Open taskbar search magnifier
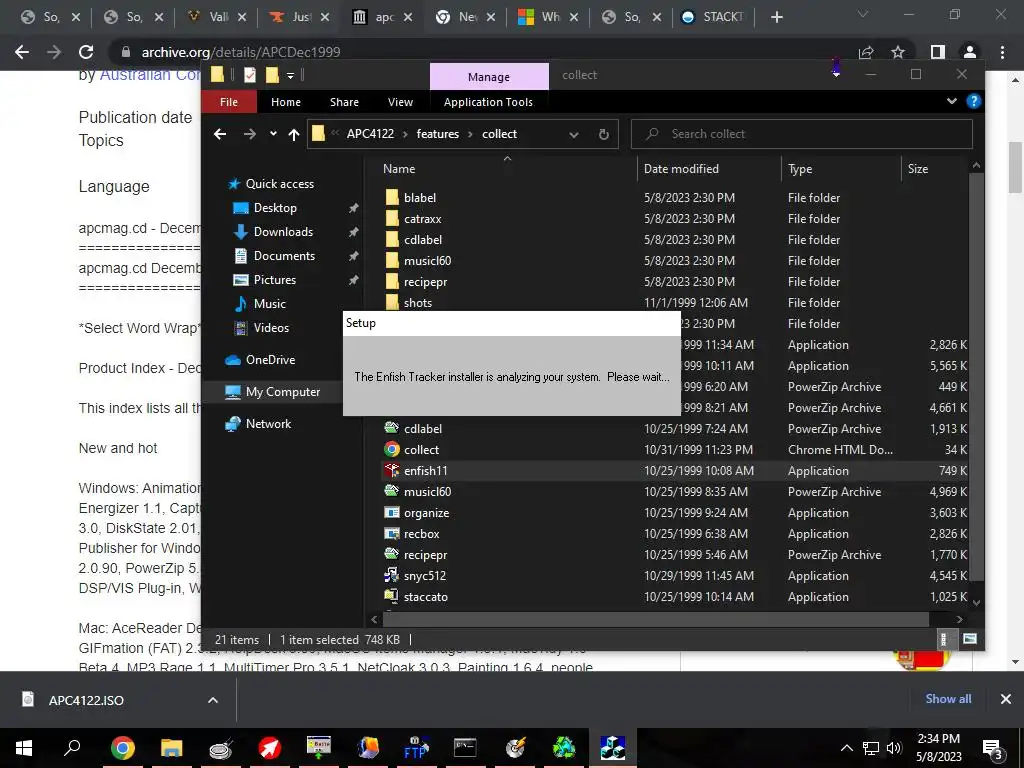 [72, 747]
